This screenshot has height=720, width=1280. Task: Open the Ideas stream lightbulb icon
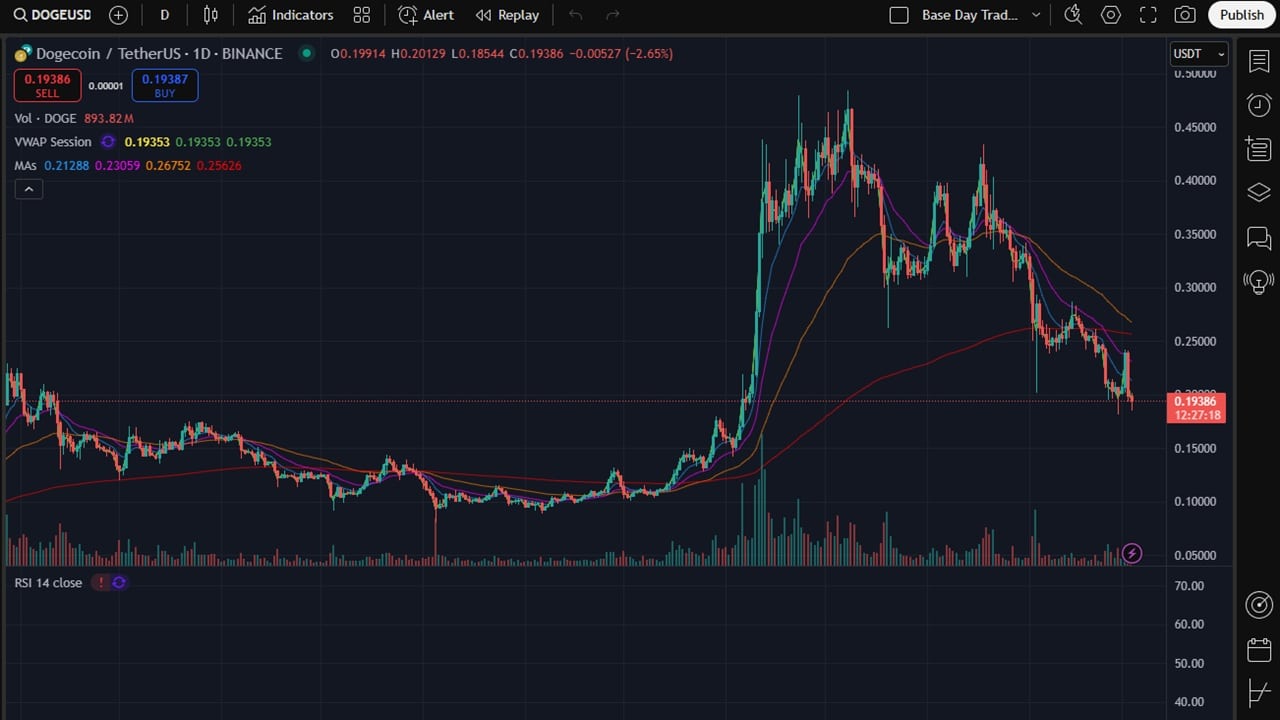(1259, 282)
